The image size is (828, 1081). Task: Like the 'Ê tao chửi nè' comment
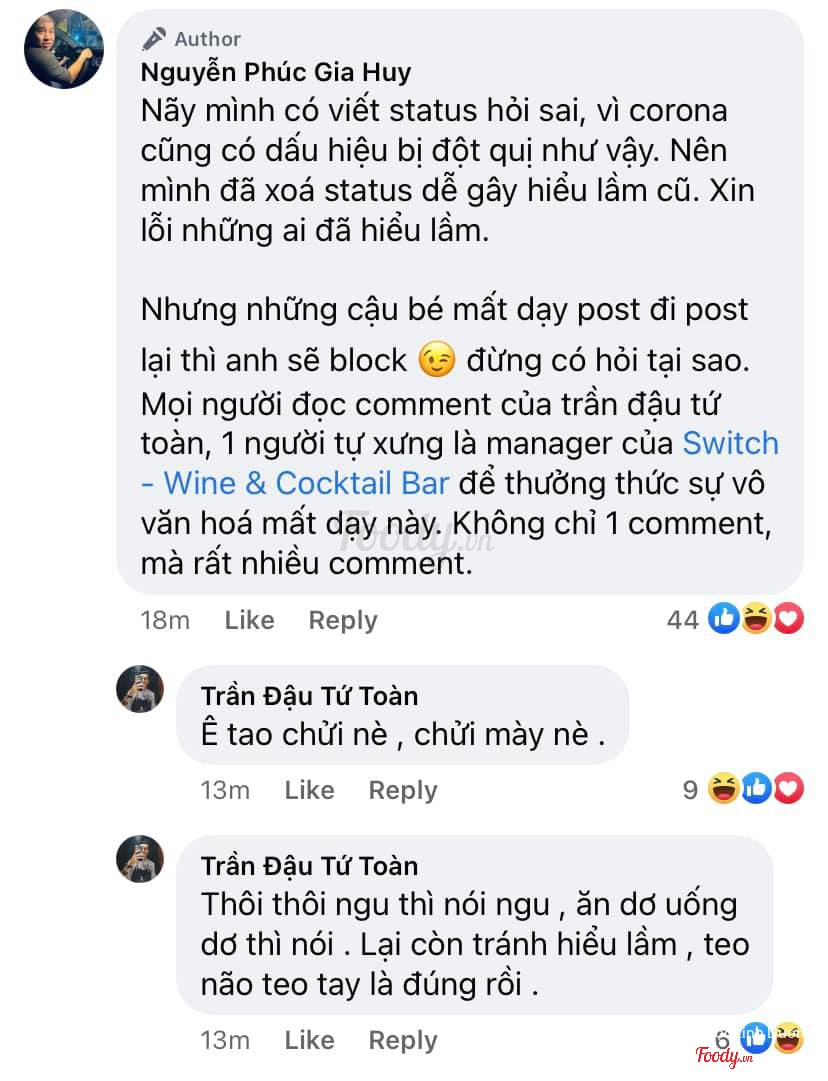point(310,790)
